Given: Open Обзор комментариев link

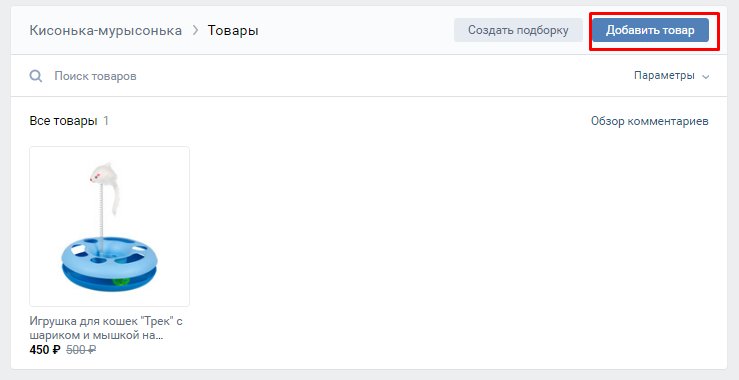Looking at the screenshot, I should pyautogui.click(x=649, y=121).
